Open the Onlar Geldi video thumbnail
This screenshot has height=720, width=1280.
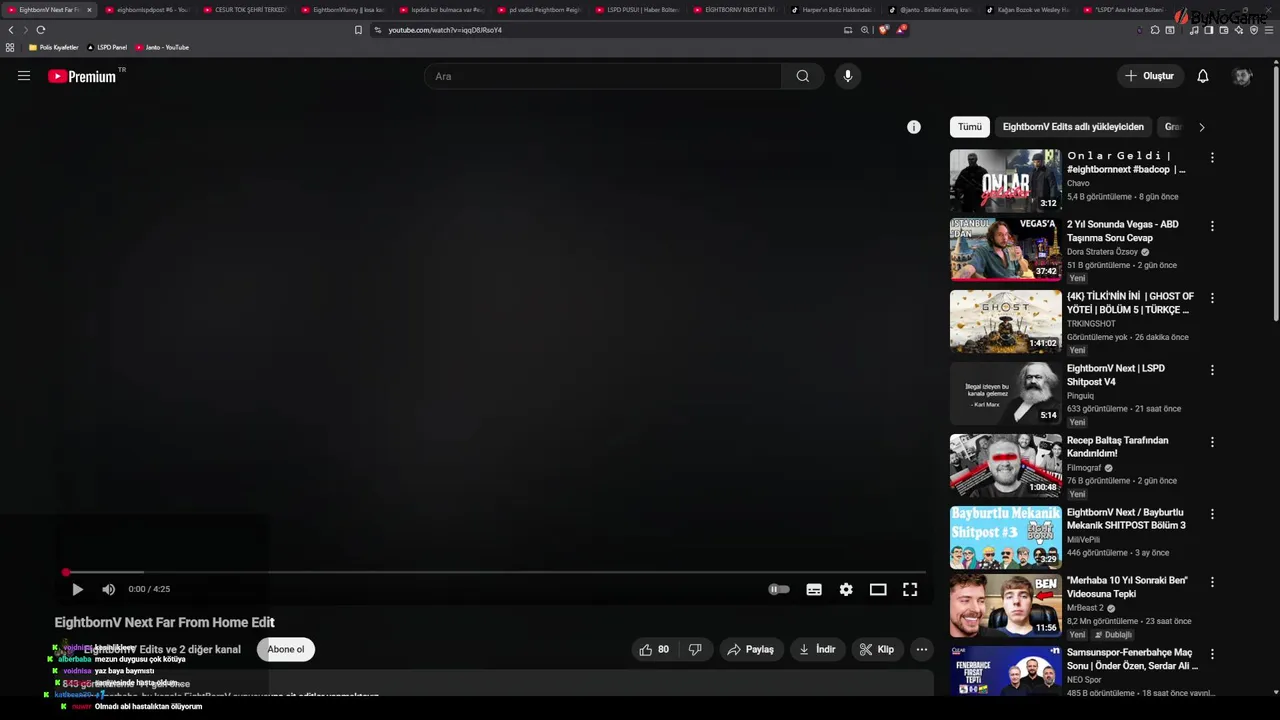coord(1005,180)
